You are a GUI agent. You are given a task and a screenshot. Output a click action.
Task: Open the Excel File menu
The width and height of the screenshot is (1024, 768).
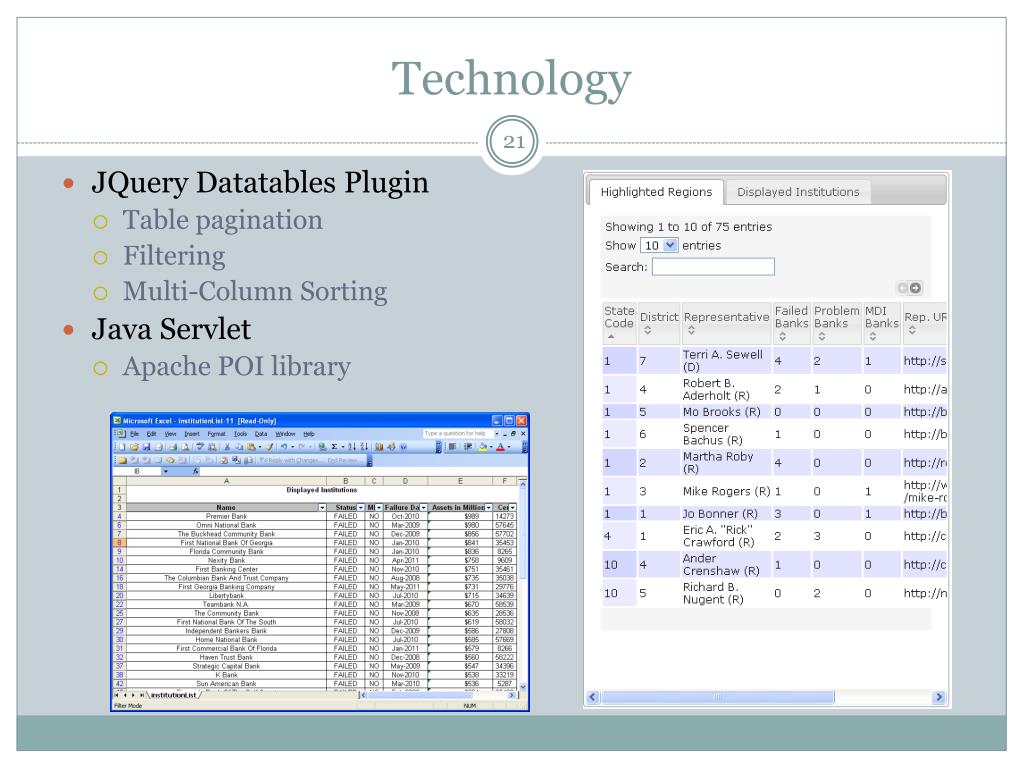[135, 434]
